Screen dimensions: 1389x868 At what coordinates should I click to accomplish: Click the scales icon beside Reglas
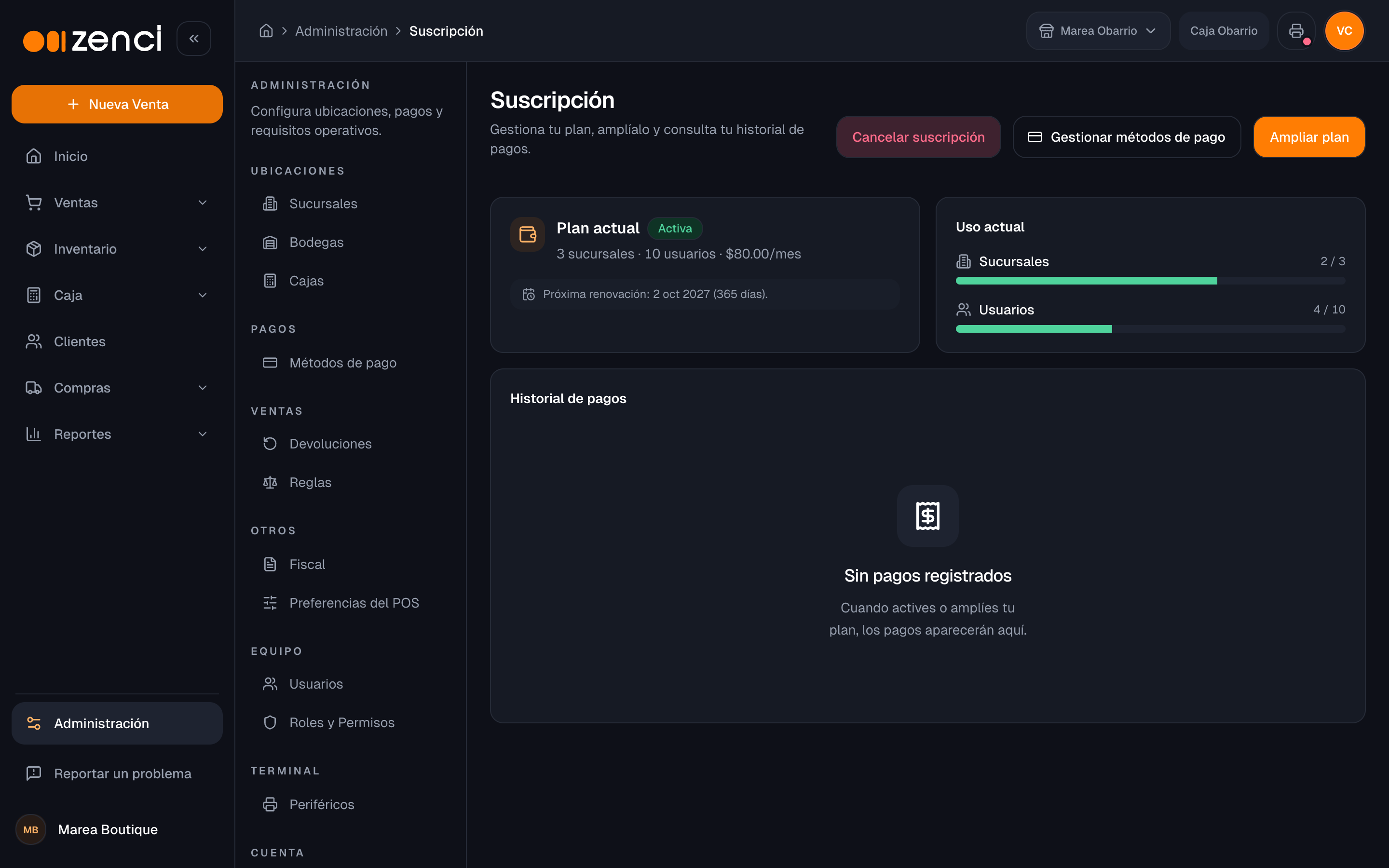coord(270,482)
